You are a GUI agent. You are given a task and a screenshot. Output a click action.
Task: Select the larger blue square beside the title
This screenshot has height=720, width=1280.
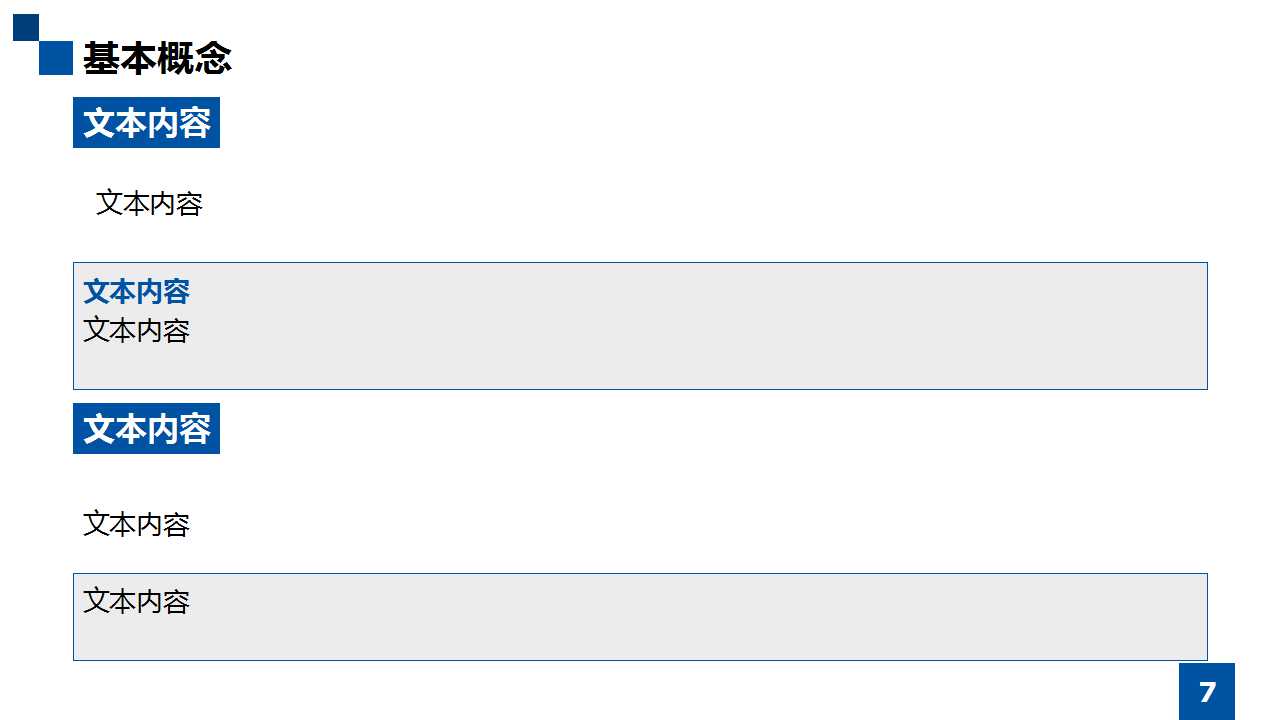click(x=56, y=58)
